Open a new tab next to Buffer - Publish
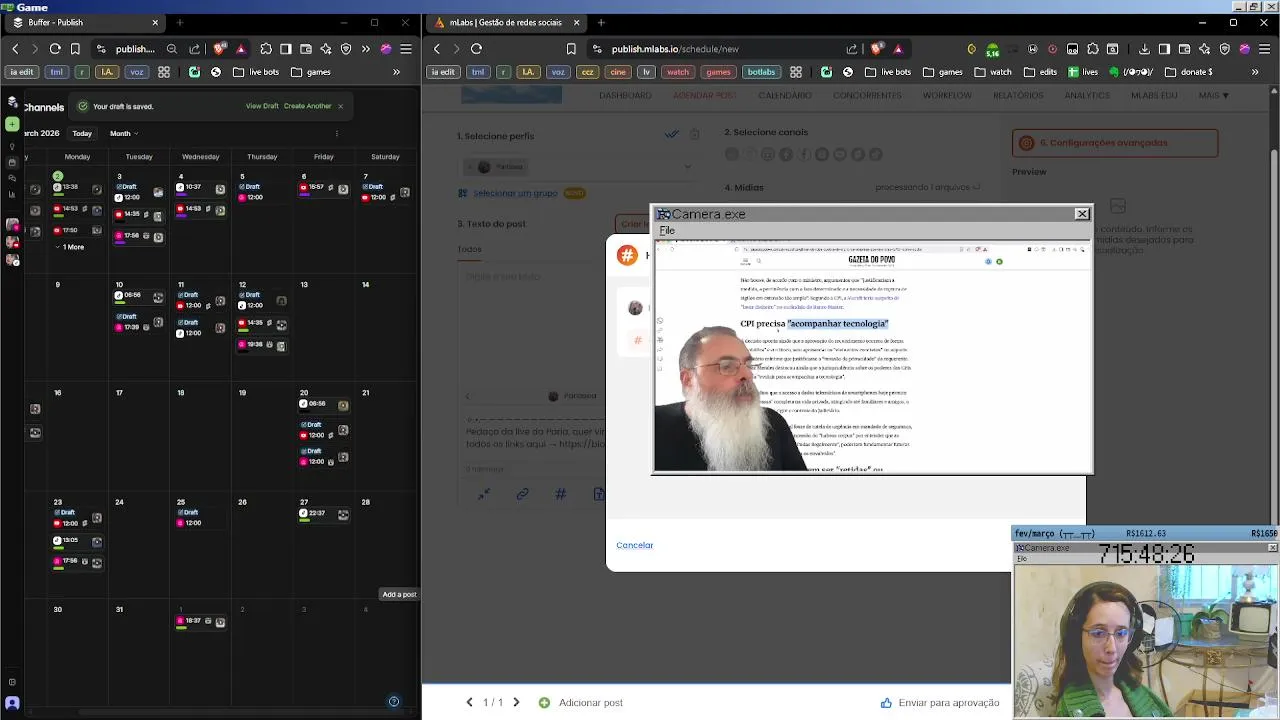The width and height of the screenshot is (1280, 720). click(x=180, y=22)
